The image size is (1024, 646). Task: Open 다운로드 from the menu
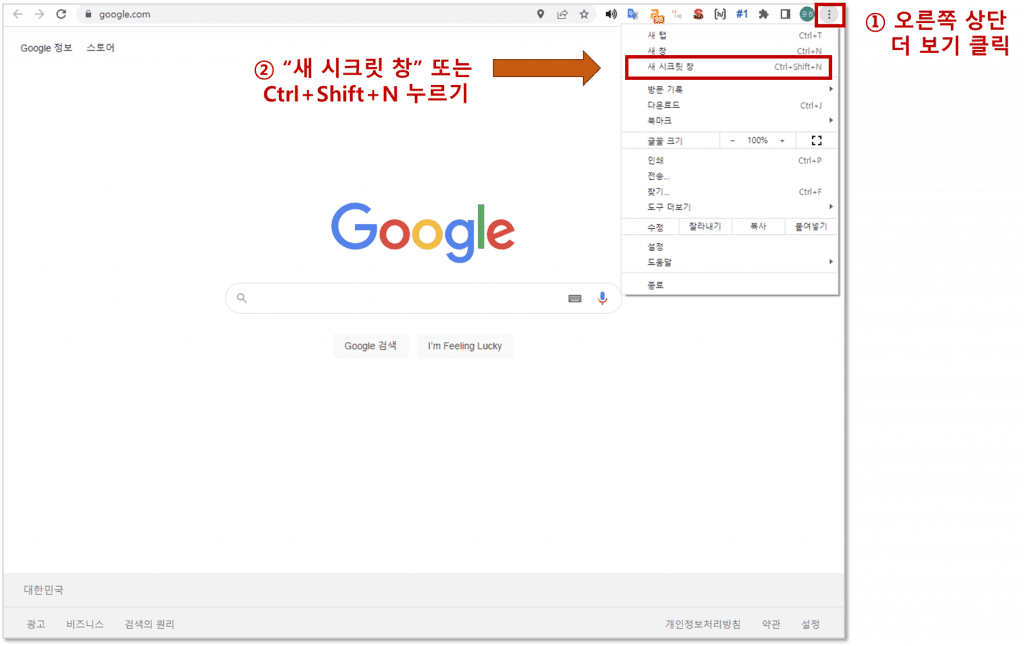pyautogui.click(x=730, y=105)
